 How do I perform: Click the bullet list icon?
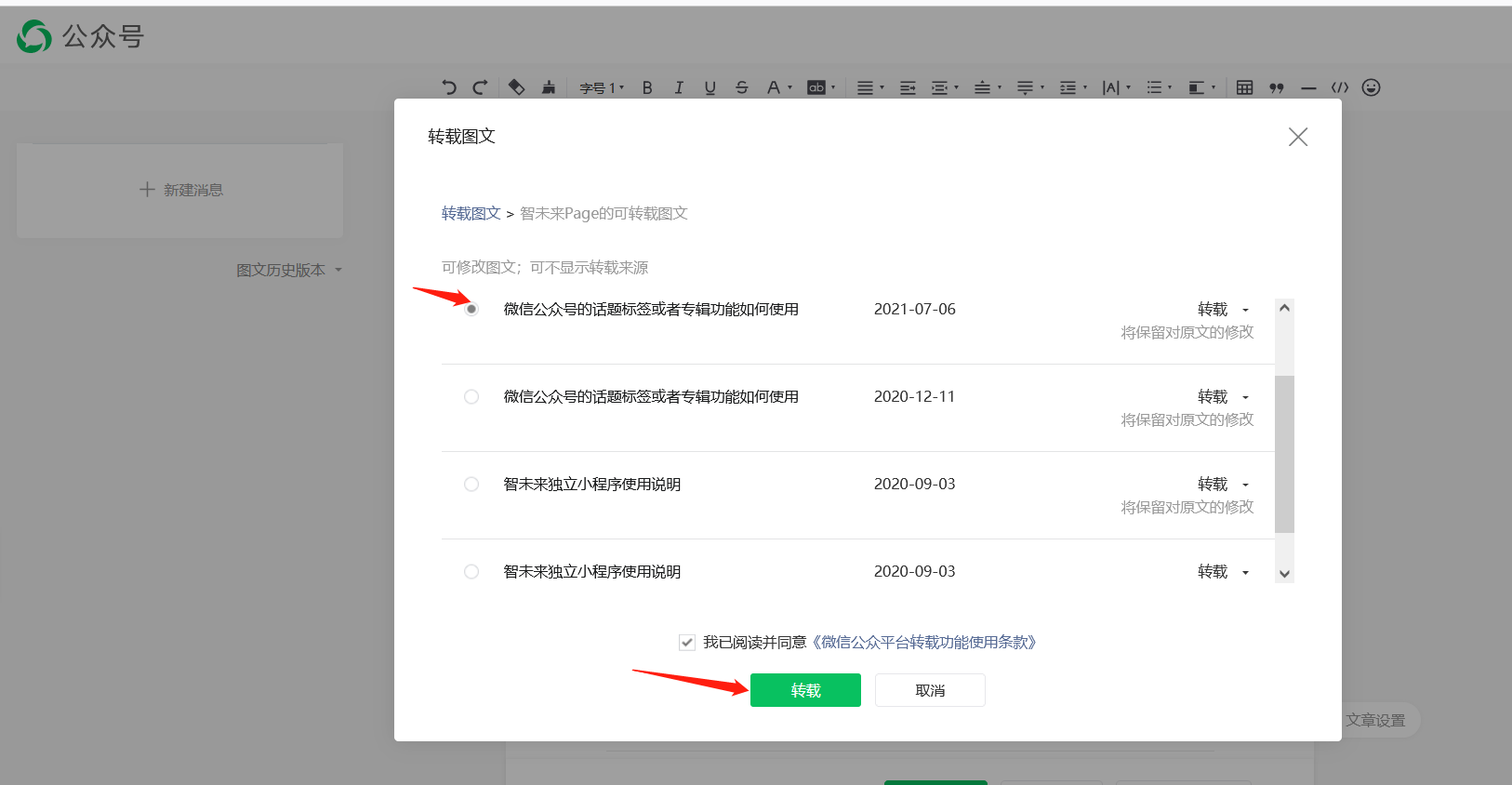pos(1154,87)
